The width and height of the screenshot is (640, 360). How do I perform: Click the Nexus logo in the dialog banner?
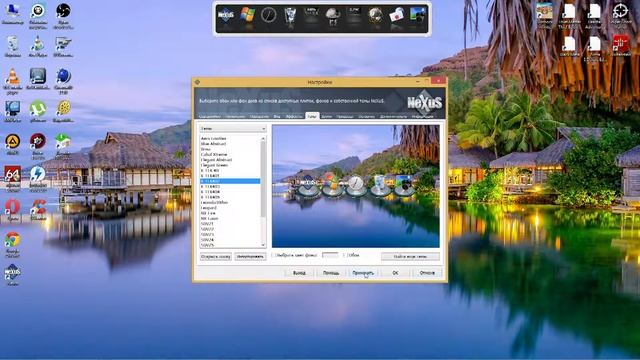click(x=424, y=103)
